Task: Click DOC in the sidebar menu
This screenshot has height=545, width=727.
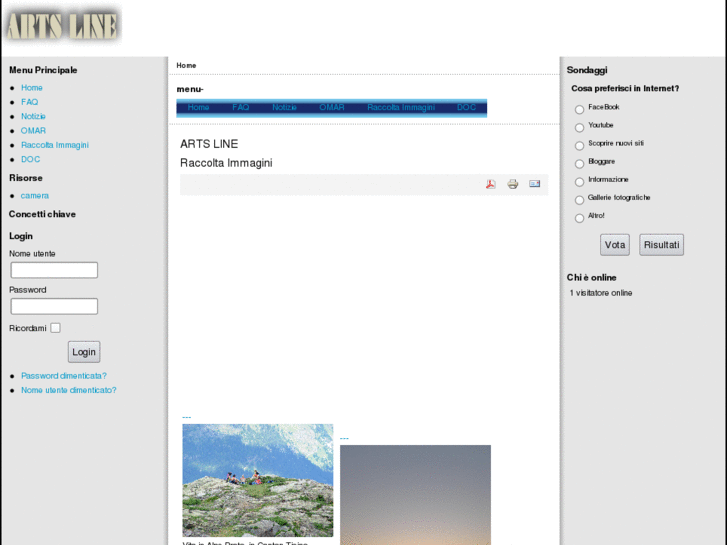Action: [x=31, y=160]
